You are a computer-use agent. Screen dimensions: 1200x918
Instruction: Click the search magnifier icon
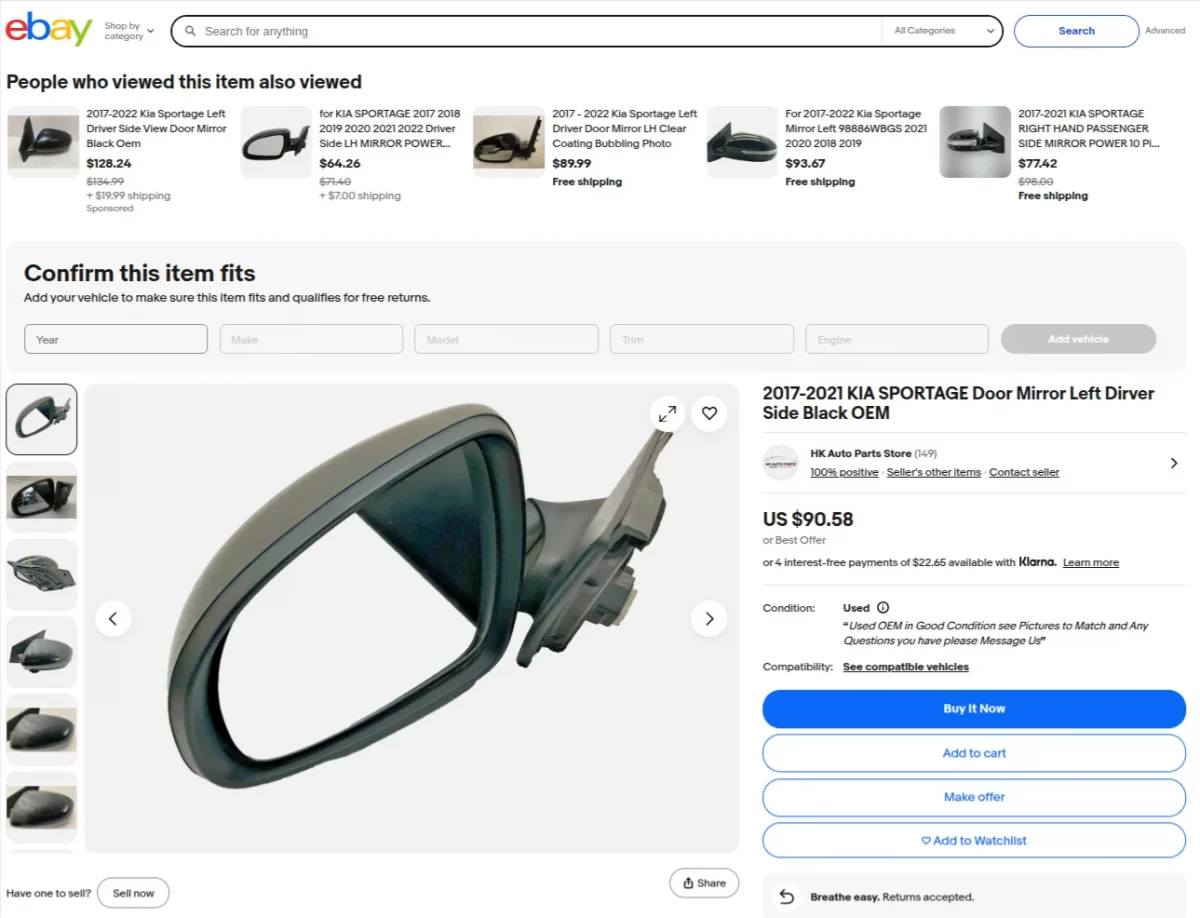tap(190, 31)
